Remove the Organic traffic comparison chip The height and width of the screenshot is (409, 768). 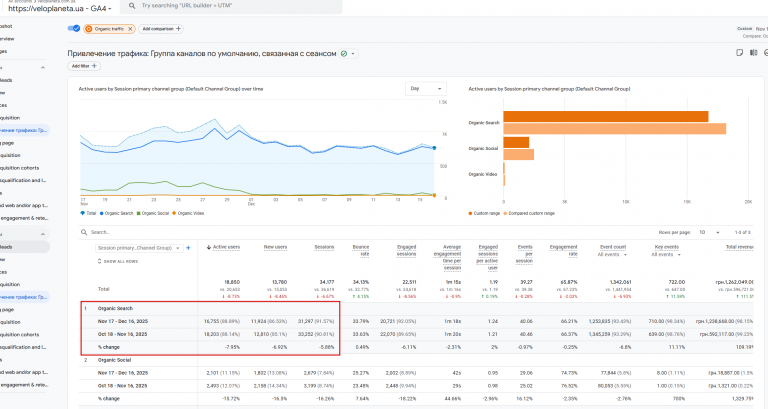coord(132,29)
